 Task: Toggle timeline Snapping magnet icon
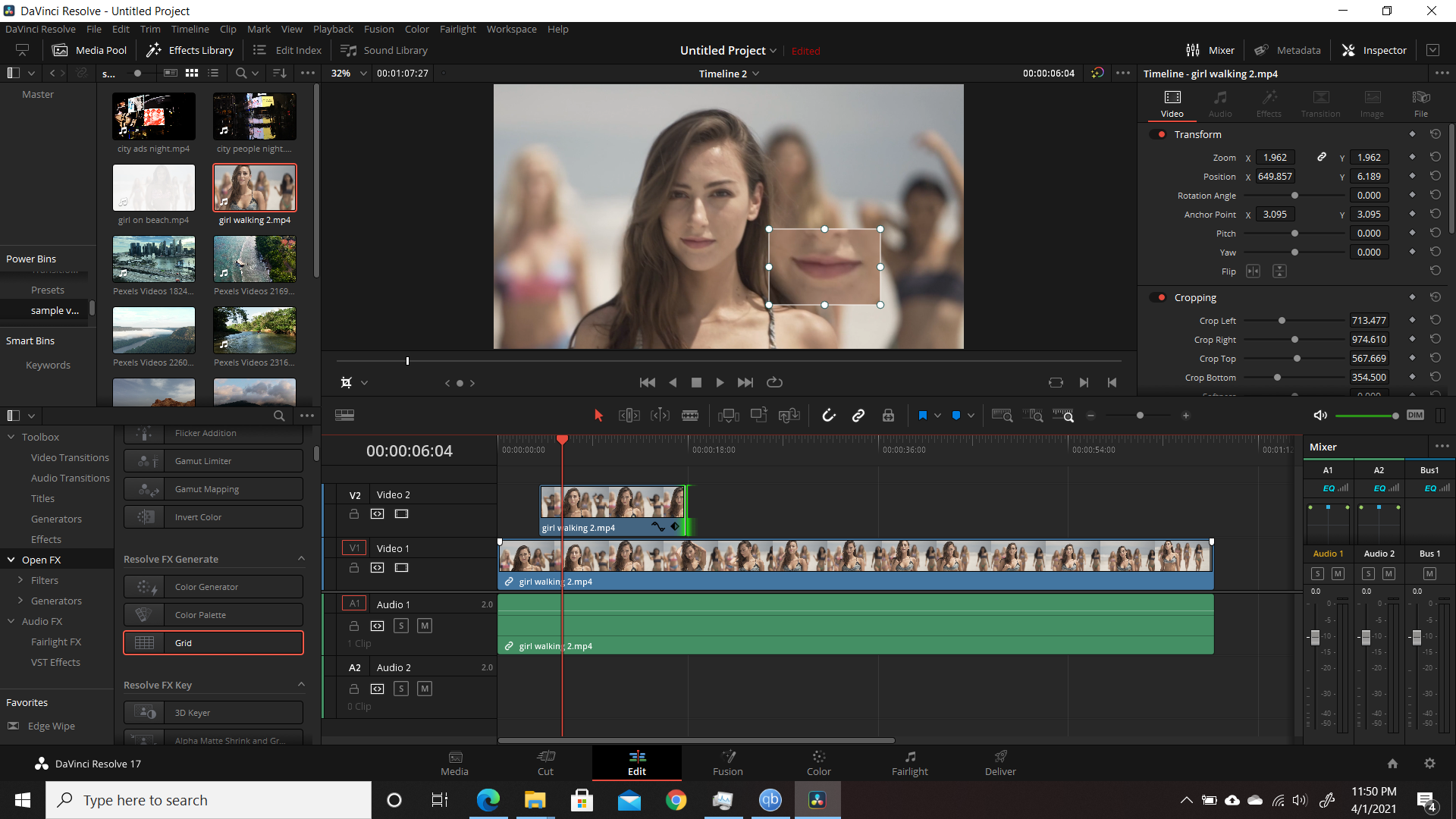click(829, 416)
